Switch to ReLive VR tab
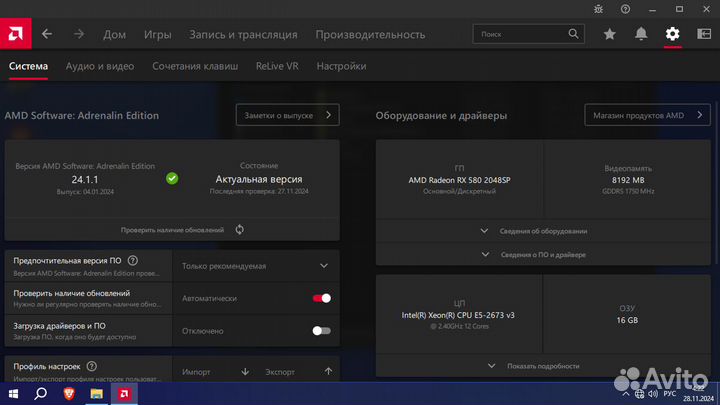 pos(277,66)
